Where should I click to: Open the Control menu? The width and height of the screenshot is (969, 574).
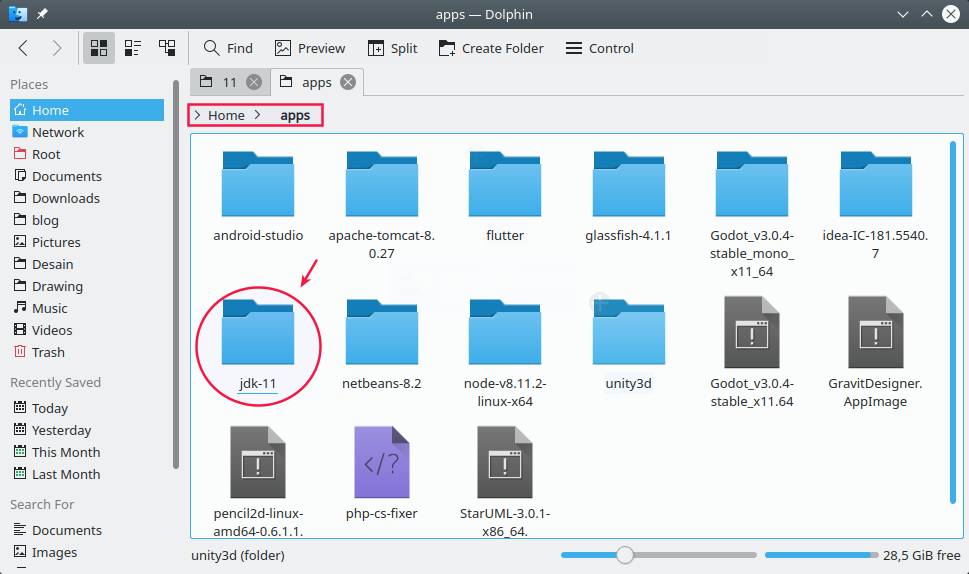click(x=599, y=48)
